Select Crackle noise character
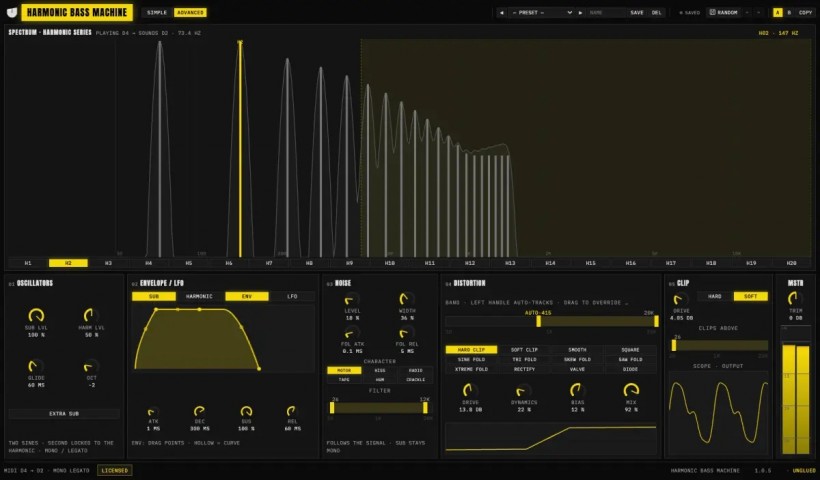 click(415, 380)
